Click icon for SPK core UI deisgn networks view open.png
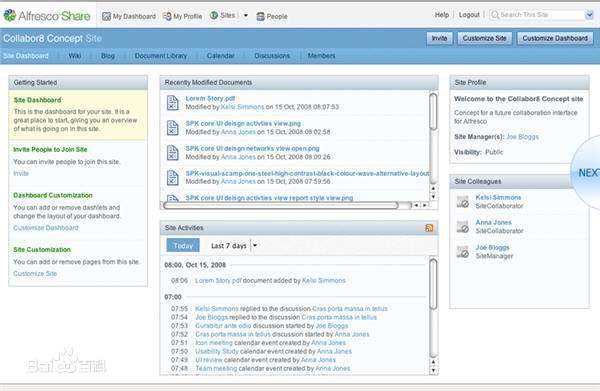This screenshot has width=600, height=391. point(173,153)
